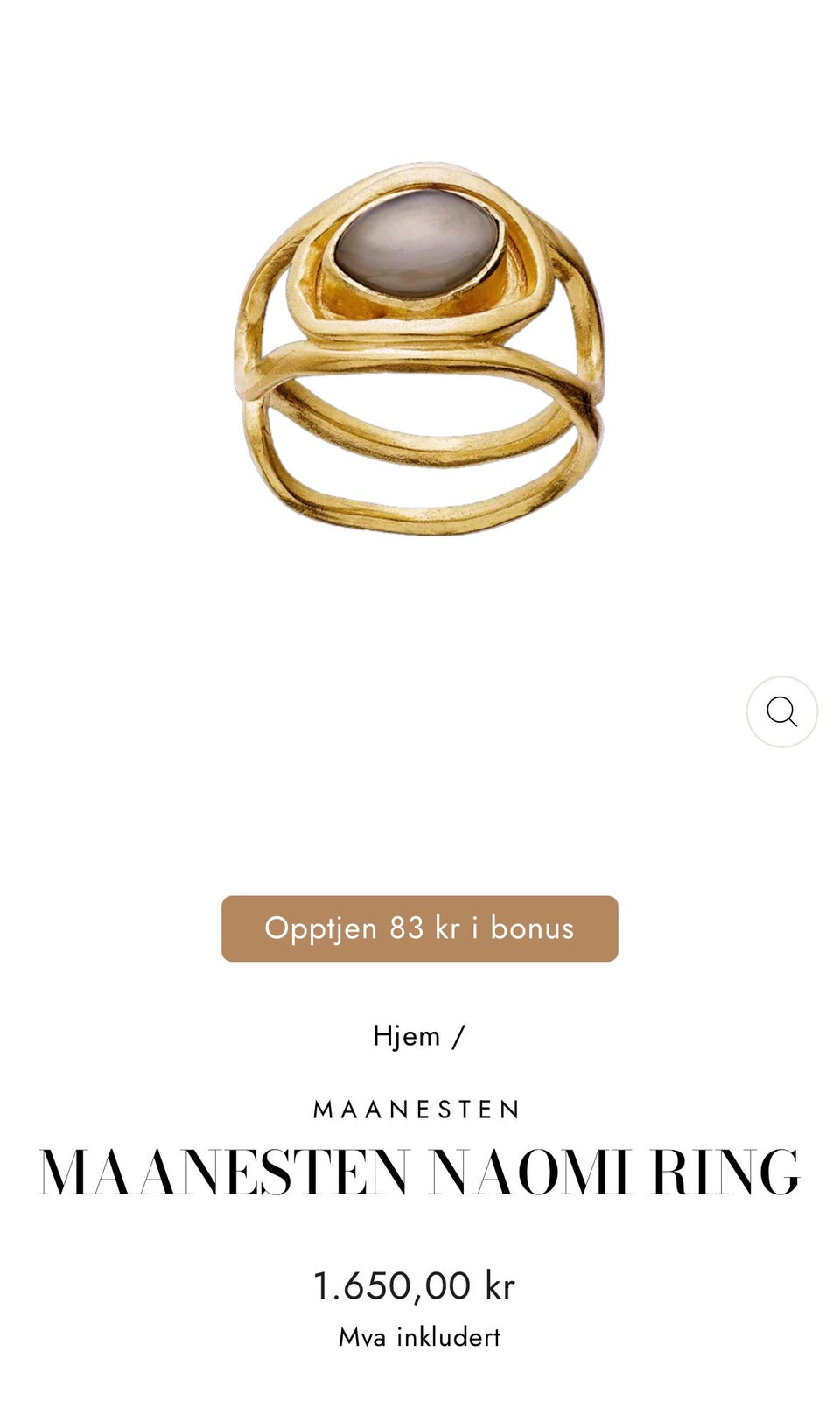Click MAANESTEN in the large product heading

[224, 1172]
